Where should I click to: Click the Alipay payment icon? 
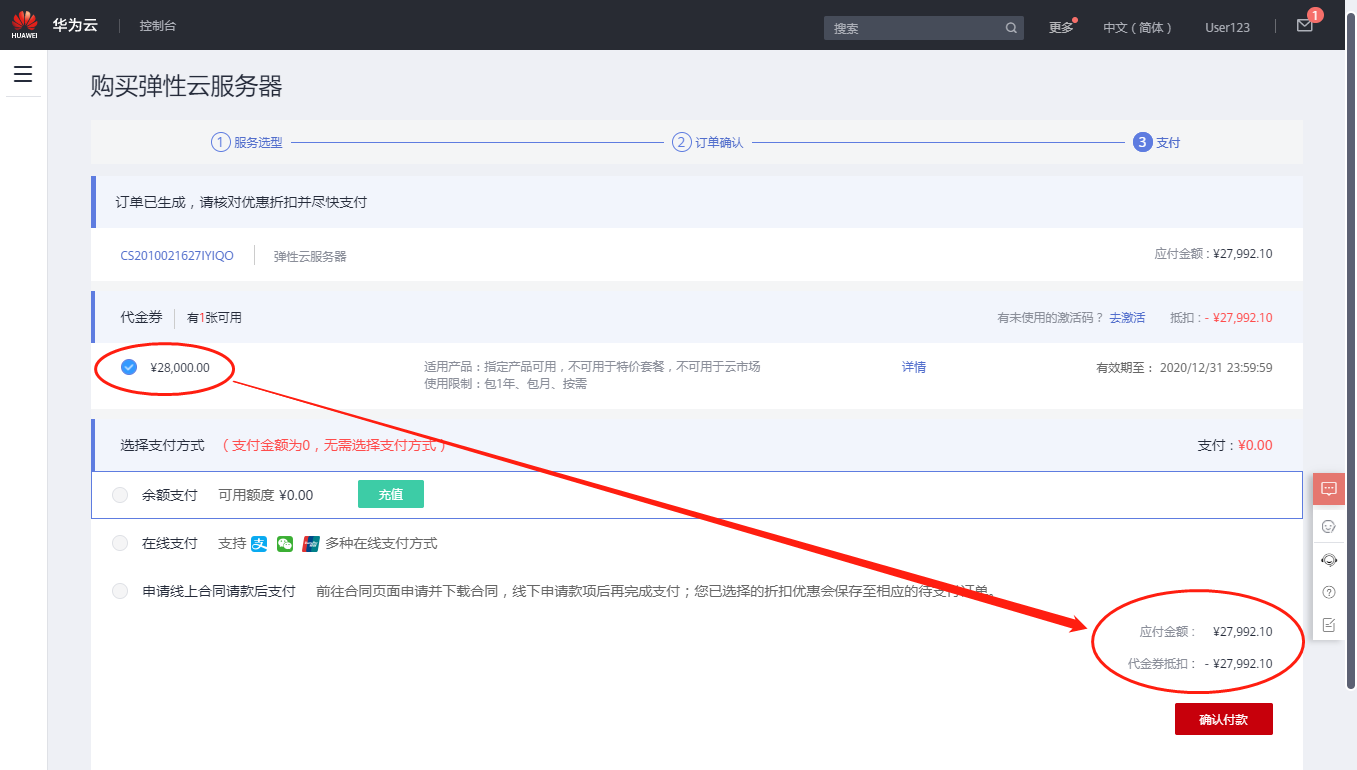[x=259, y=544]
